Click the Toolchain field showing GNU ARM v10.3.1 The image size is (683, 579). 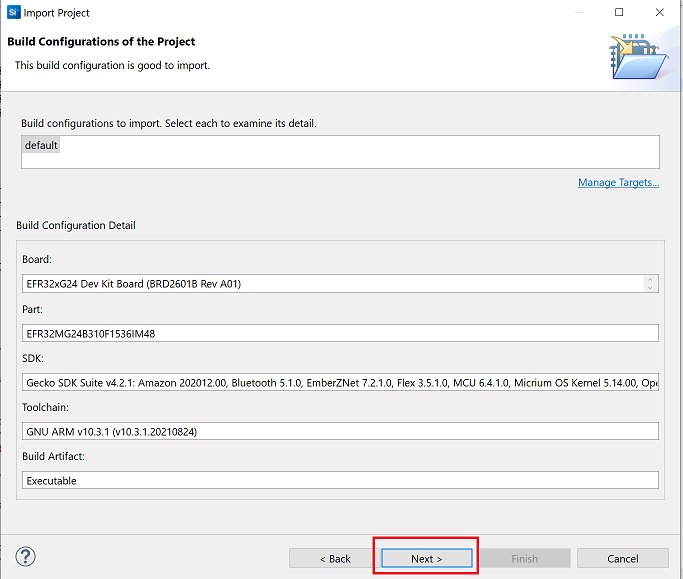(340, 431)
